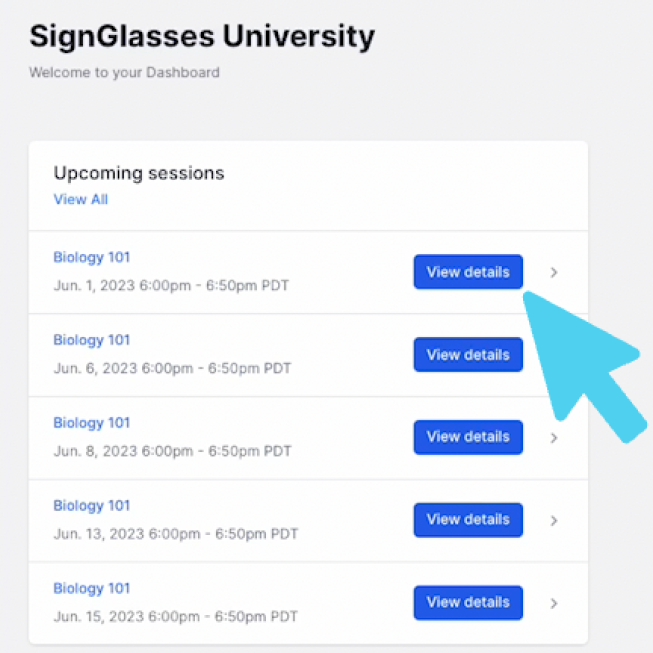Image resolution: width=653 pixels, height=653 pixels.
Task: Open Biology 101 link dated Jun. 15
Action: point(92,588)
